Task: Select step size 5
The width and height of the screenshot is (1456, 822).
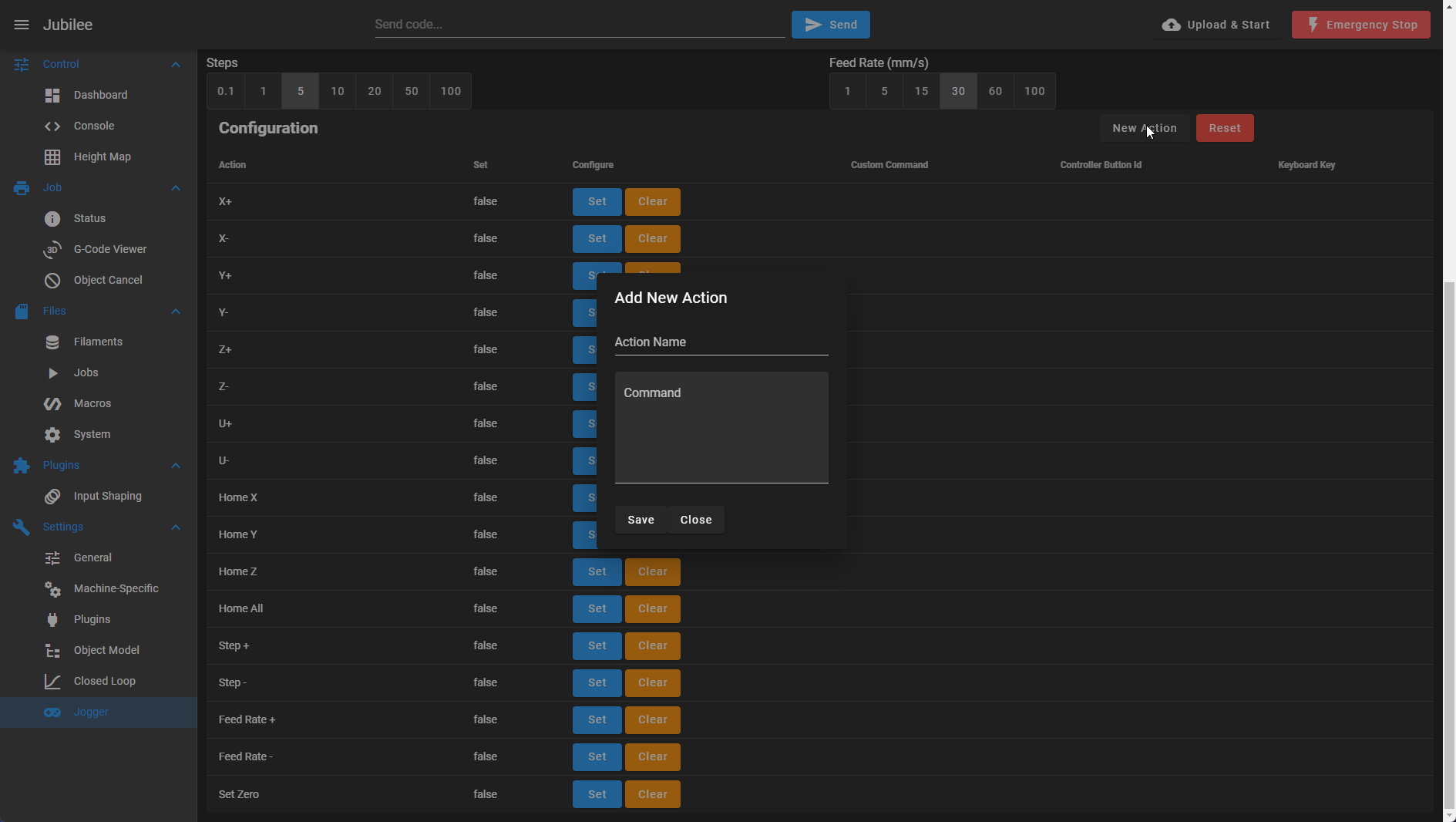Action: 301,91
